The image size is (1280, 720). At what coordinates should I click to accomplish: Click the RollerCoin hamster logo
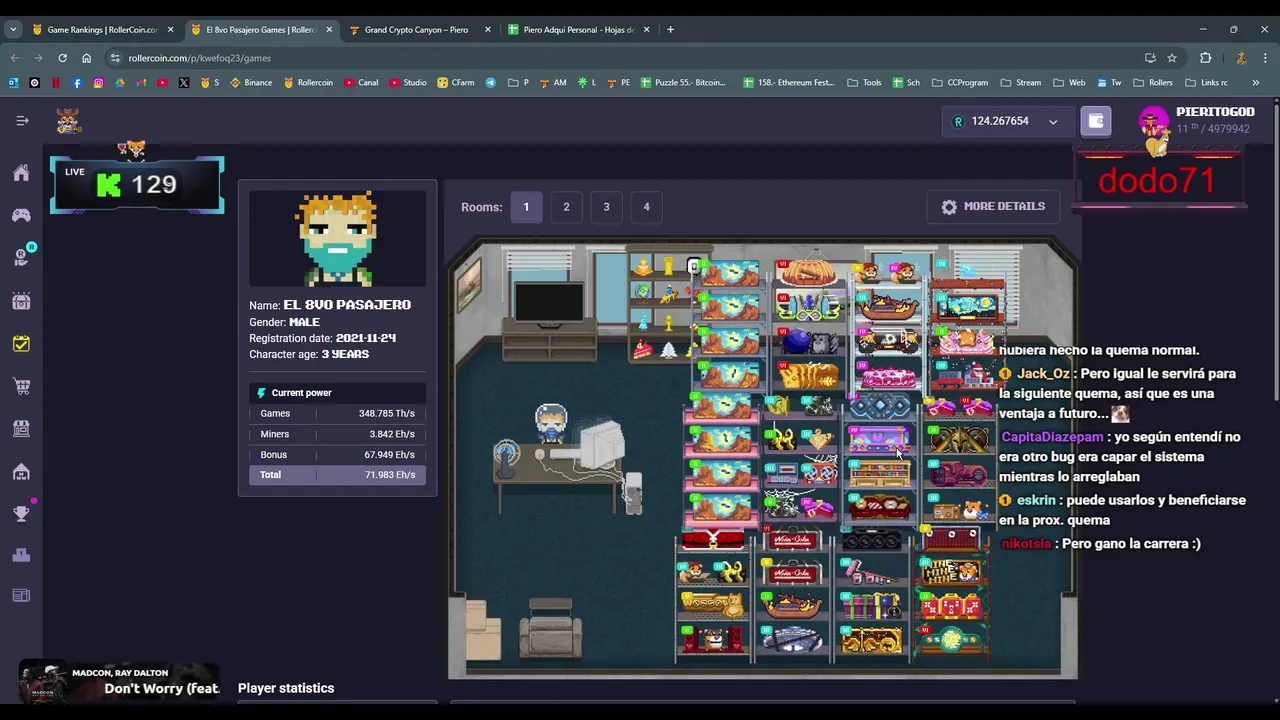68,121
